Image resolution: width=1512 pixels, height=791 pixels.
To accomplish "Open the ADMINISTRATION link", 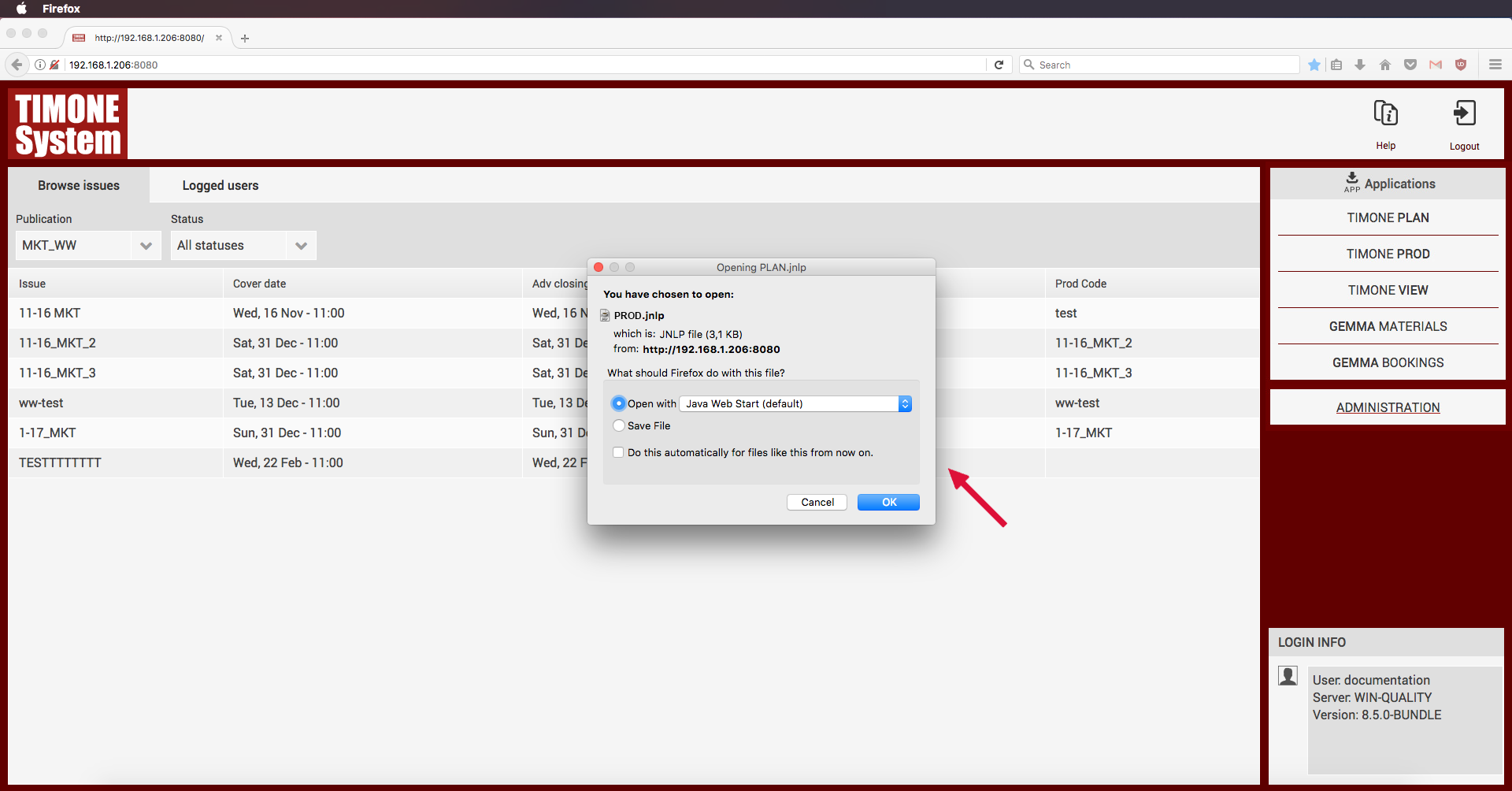I will click(1388, 407).
